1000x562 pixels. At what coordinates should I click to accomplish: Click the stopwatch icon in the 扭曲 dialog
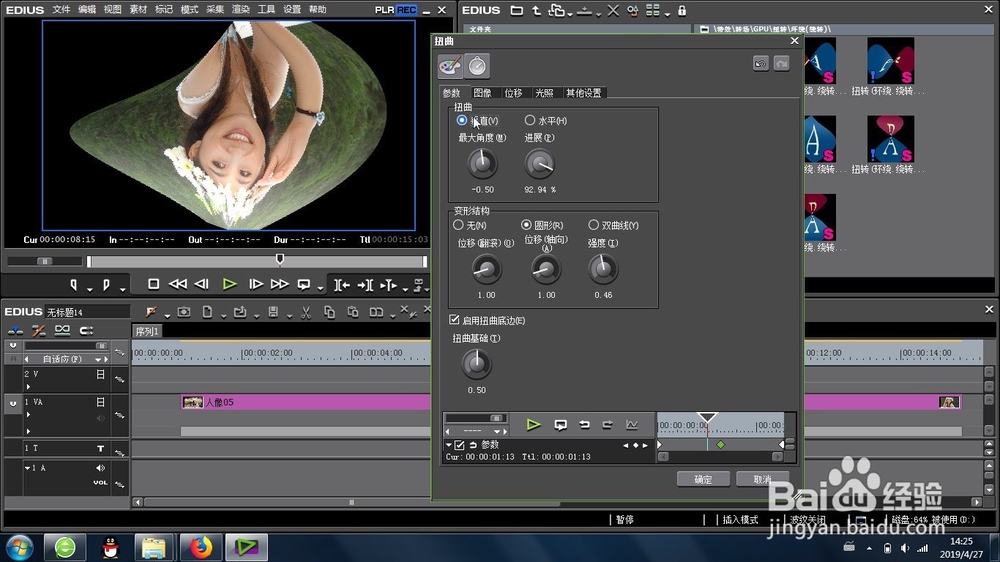click(x=477, y=66)
